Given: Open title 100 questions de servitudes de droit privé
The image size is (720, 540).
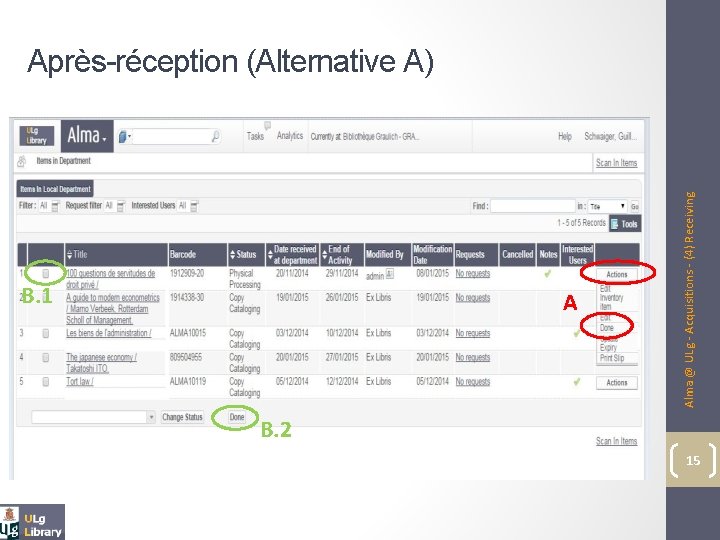Looking at the screenshot, I should 111,279.
